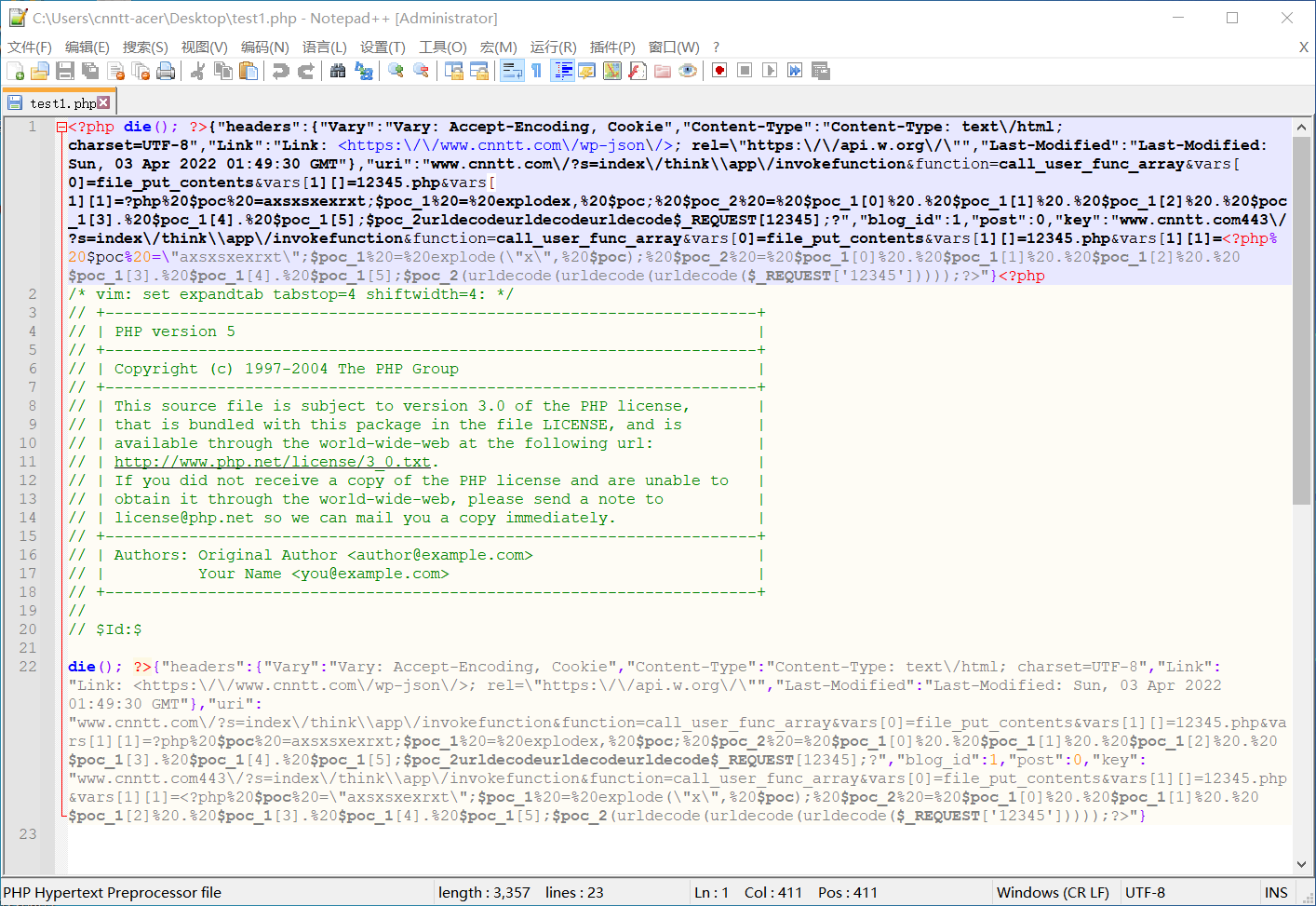
Task: Start macro recording with red dot
Action: [719, 71]
